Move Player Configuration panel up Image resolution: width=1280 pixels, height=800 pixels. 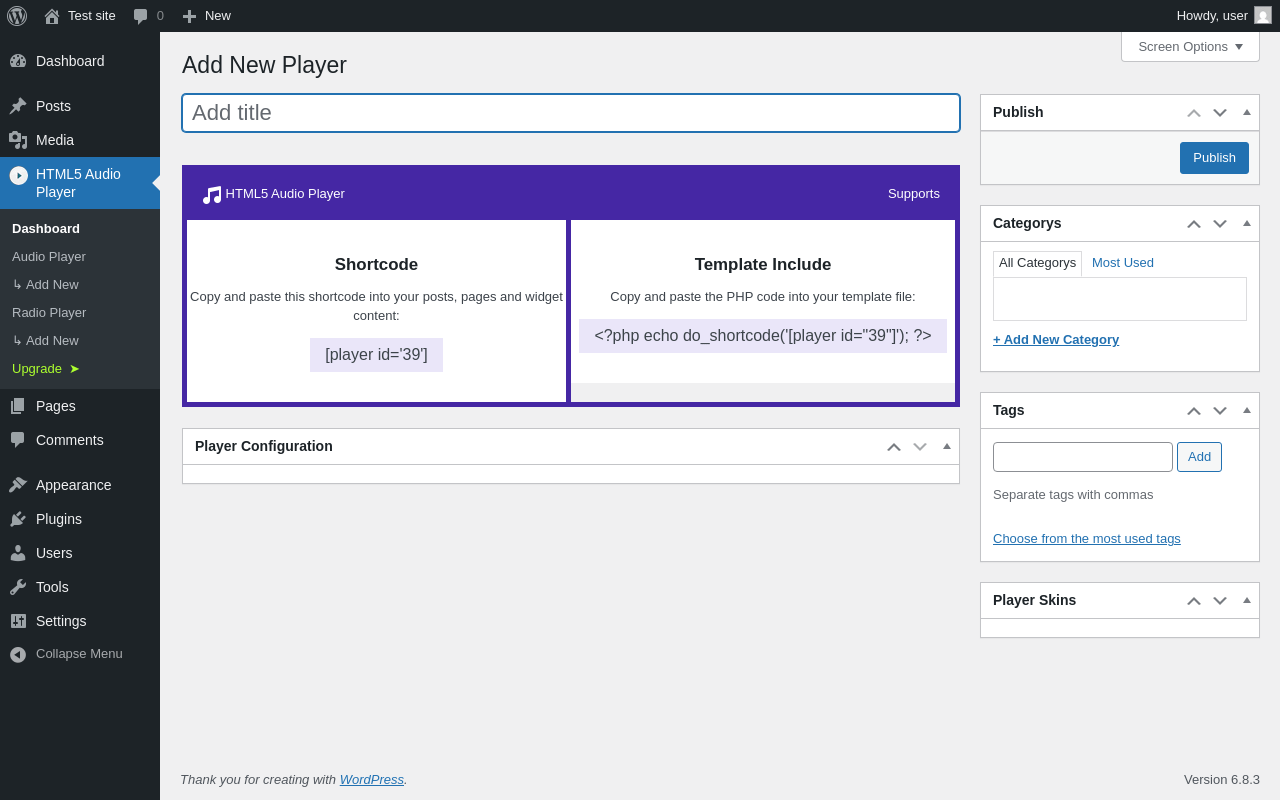point(894,446)
